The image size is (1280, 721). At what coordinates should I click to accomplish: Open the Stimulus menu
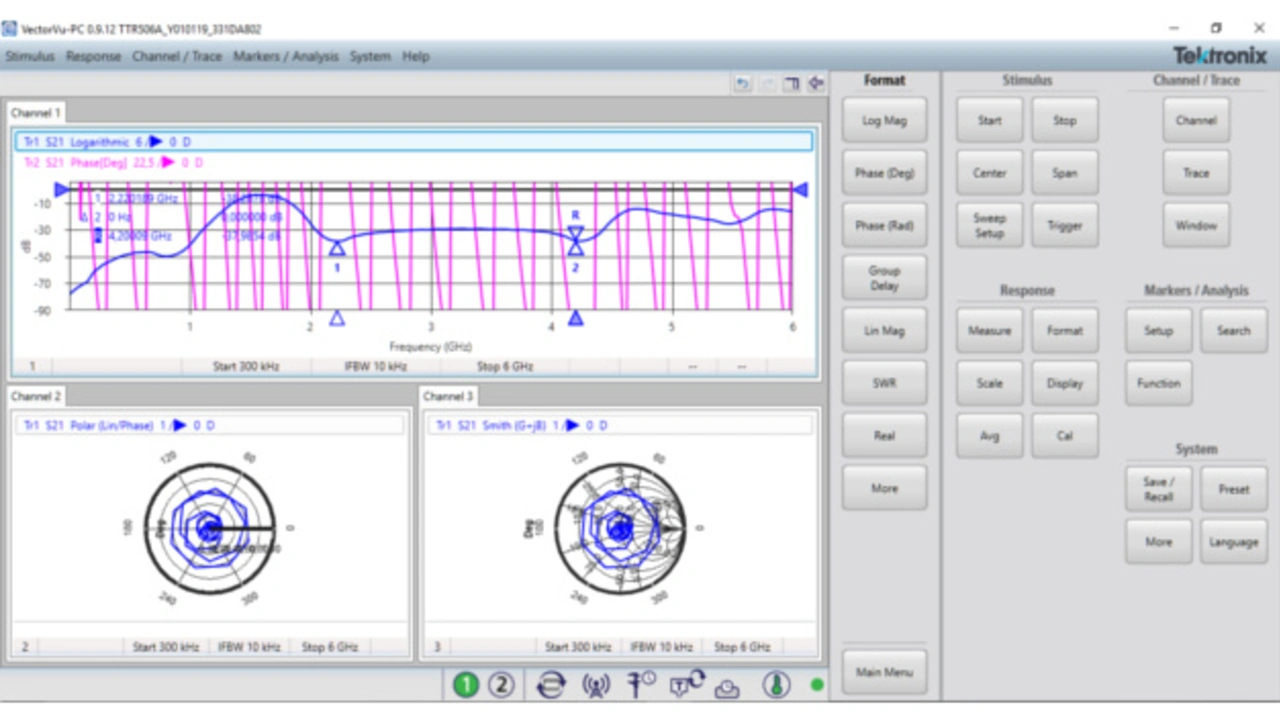point(30,56)
